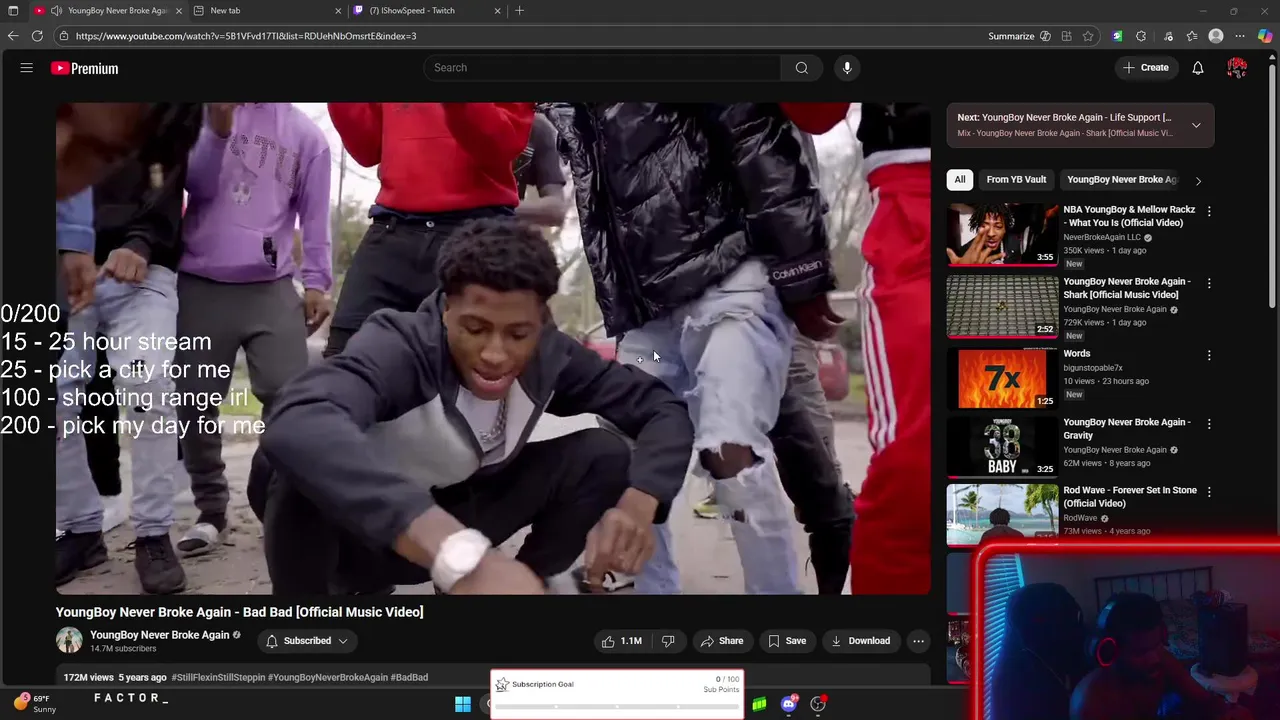Go back with browser back arrow

13,36
